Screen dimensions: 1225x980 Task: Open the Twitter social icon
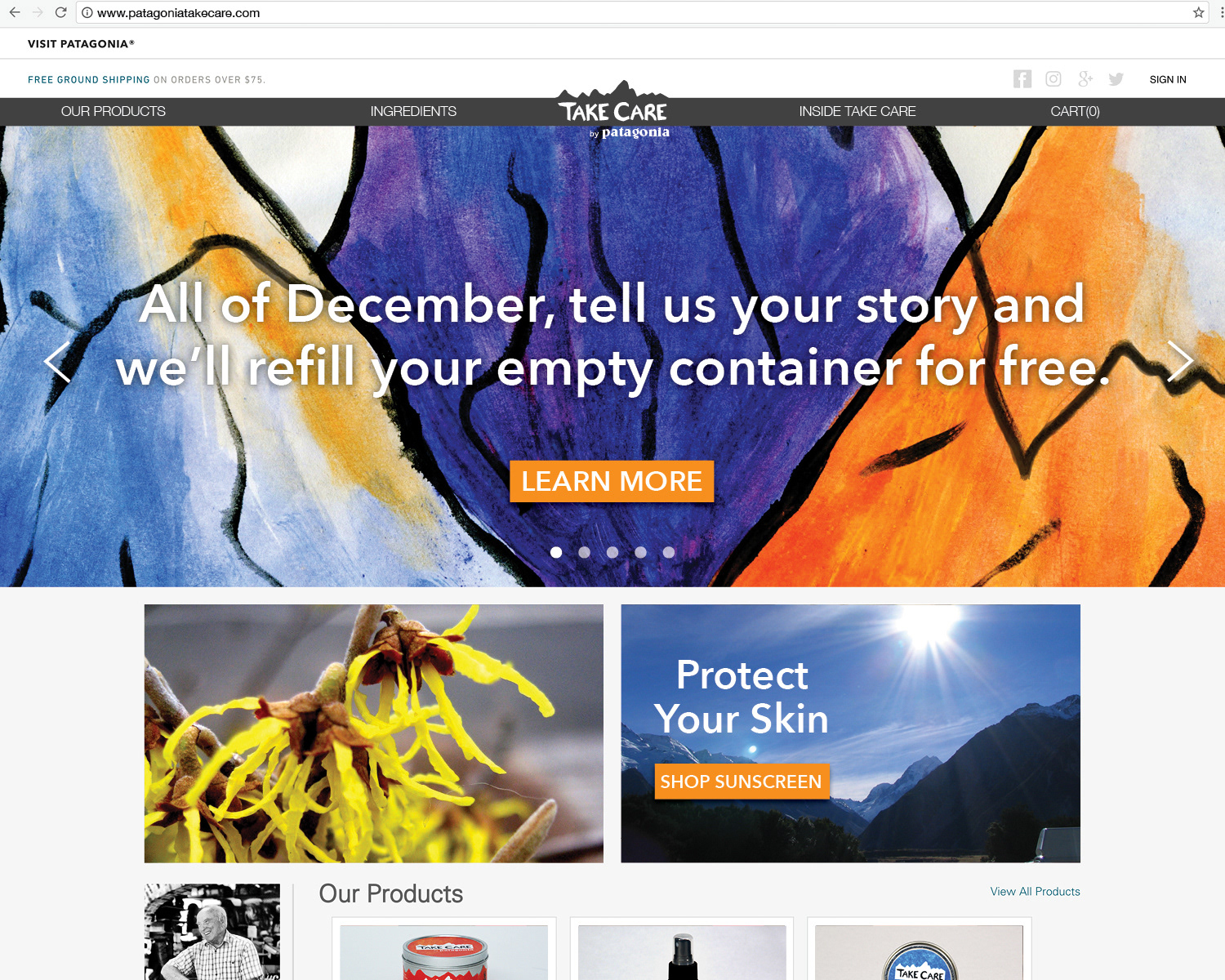(1116, 78)
